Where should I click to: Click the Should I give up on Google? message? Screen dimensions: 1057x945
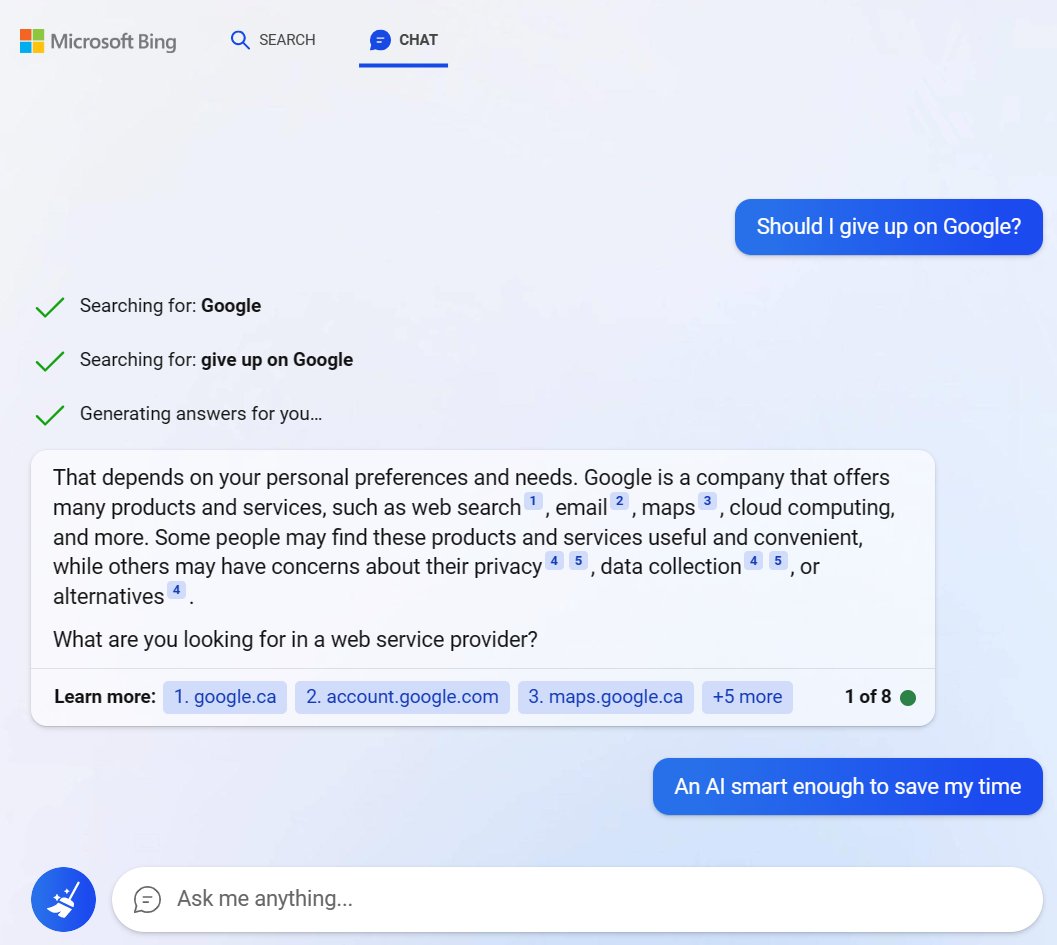pyautogui.click(x=888, y=226)
